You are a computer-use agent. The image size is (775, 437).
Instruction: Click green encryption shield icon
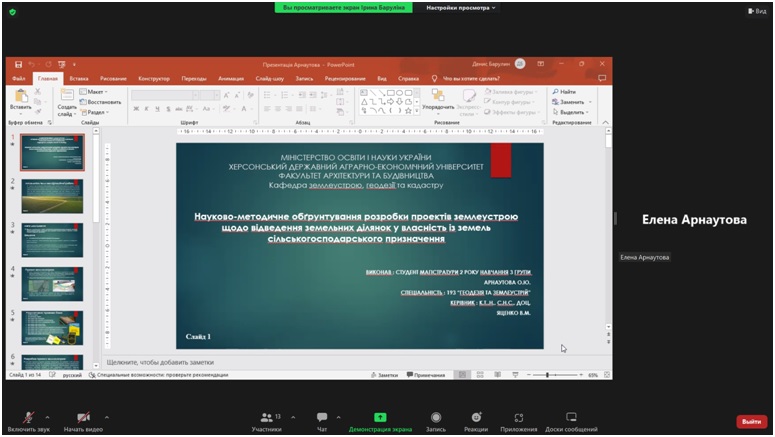(12, 12)
